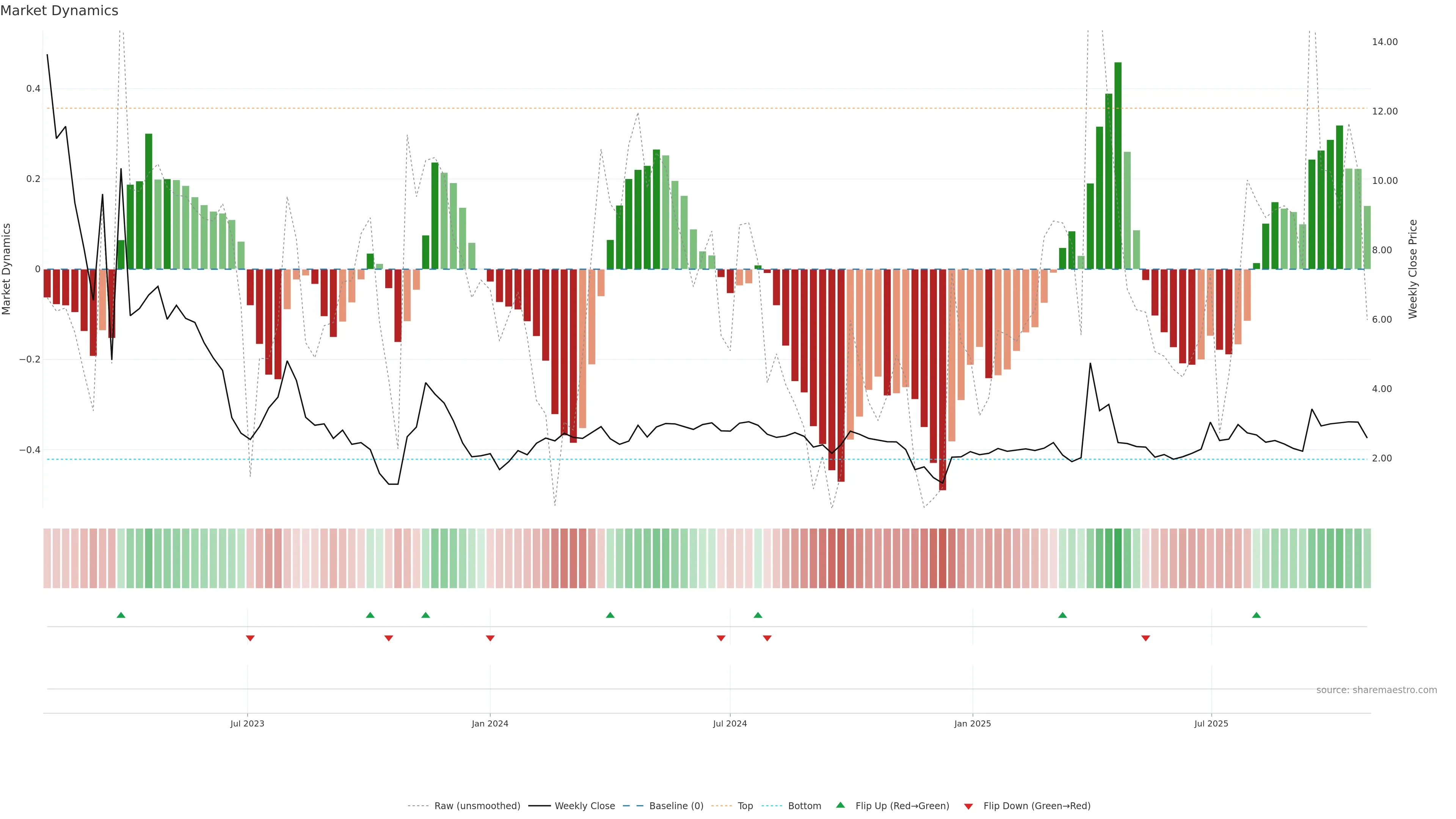This screenshot has width=1456, height=819.
Task: Toggle the Baseline (0) legend entry
Action: click(676, 806)
